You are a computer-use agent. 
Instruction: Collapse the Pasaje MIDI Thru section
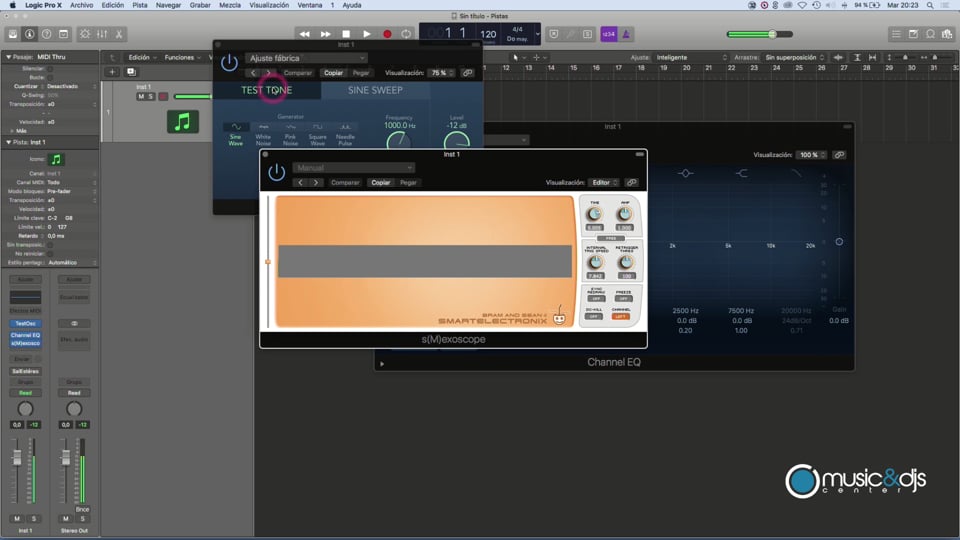9,57
